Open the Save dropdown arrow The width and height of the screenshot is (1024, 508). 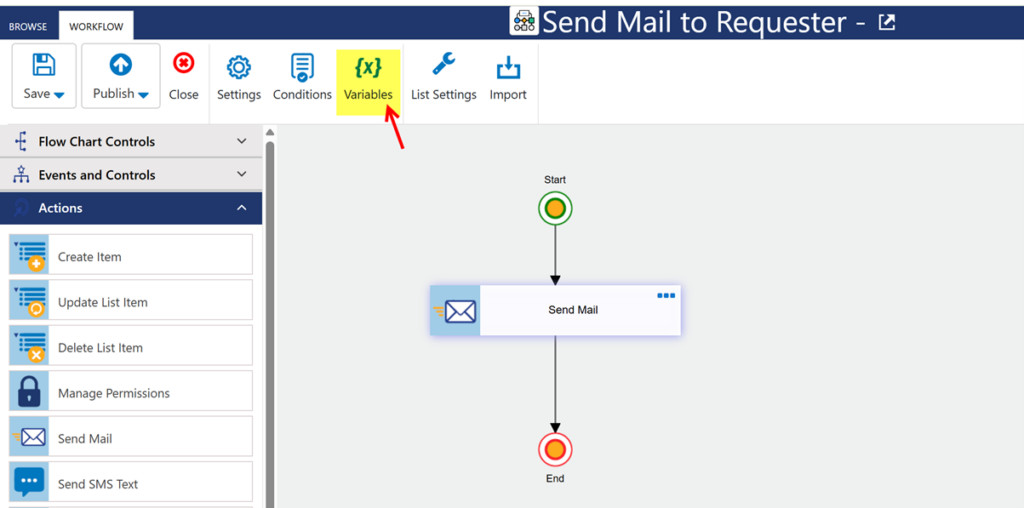(x=59, y=95)
